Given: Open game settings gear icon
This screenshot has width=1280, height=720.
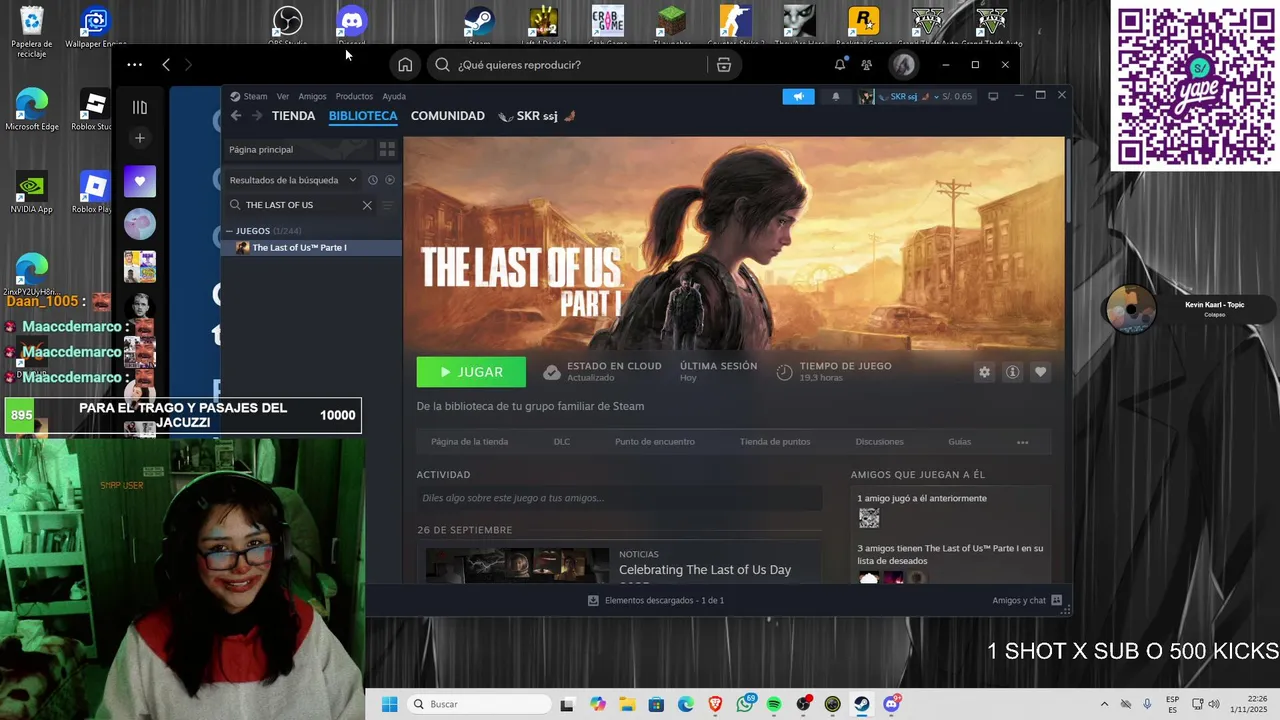Looking at the screenshot, I should [x=984, y=372].
